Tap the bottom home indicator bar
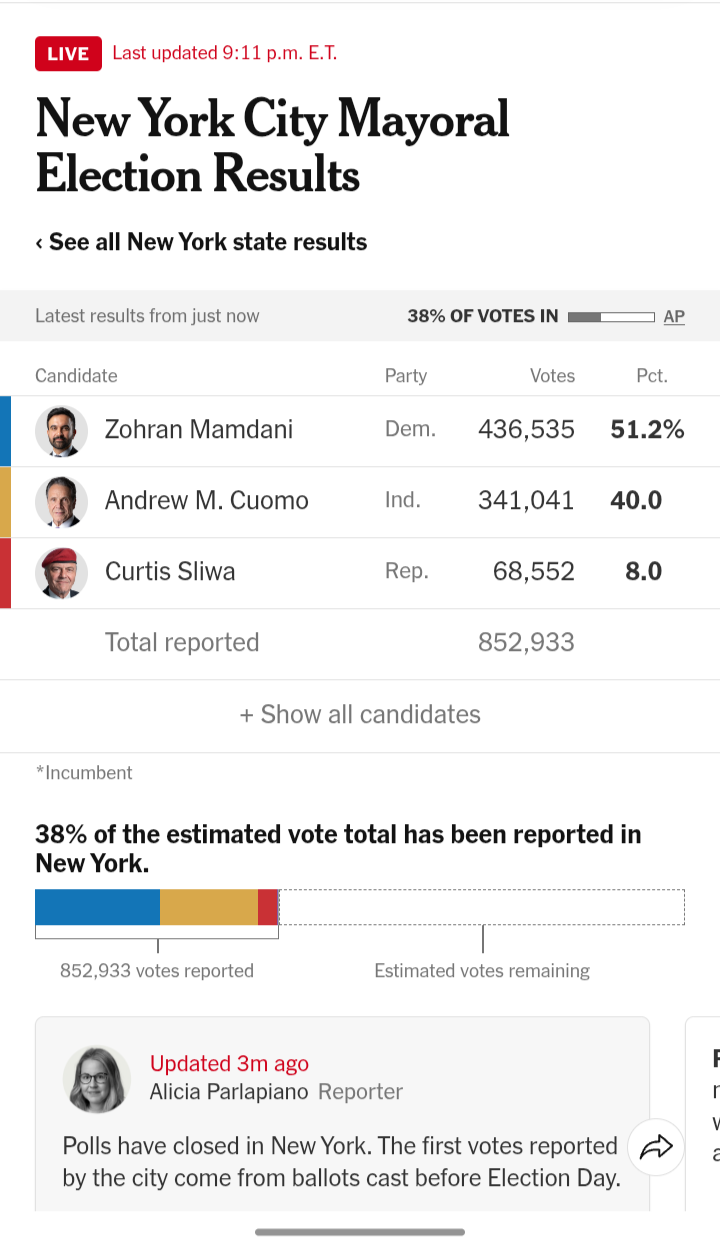The height and width of the screenshot is (1253, 720). pyautogui.click(x=360, y=1232)
